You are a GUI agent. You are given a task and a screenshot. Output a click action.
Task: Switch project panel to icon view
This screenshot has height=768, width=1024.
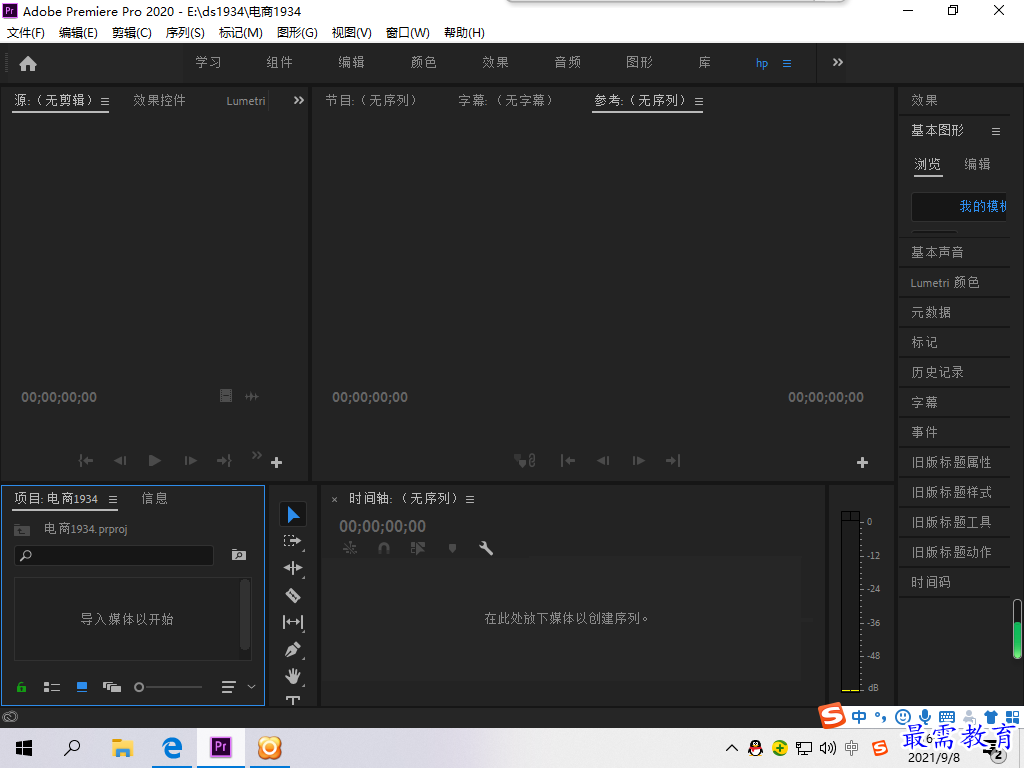pos(82,687)
